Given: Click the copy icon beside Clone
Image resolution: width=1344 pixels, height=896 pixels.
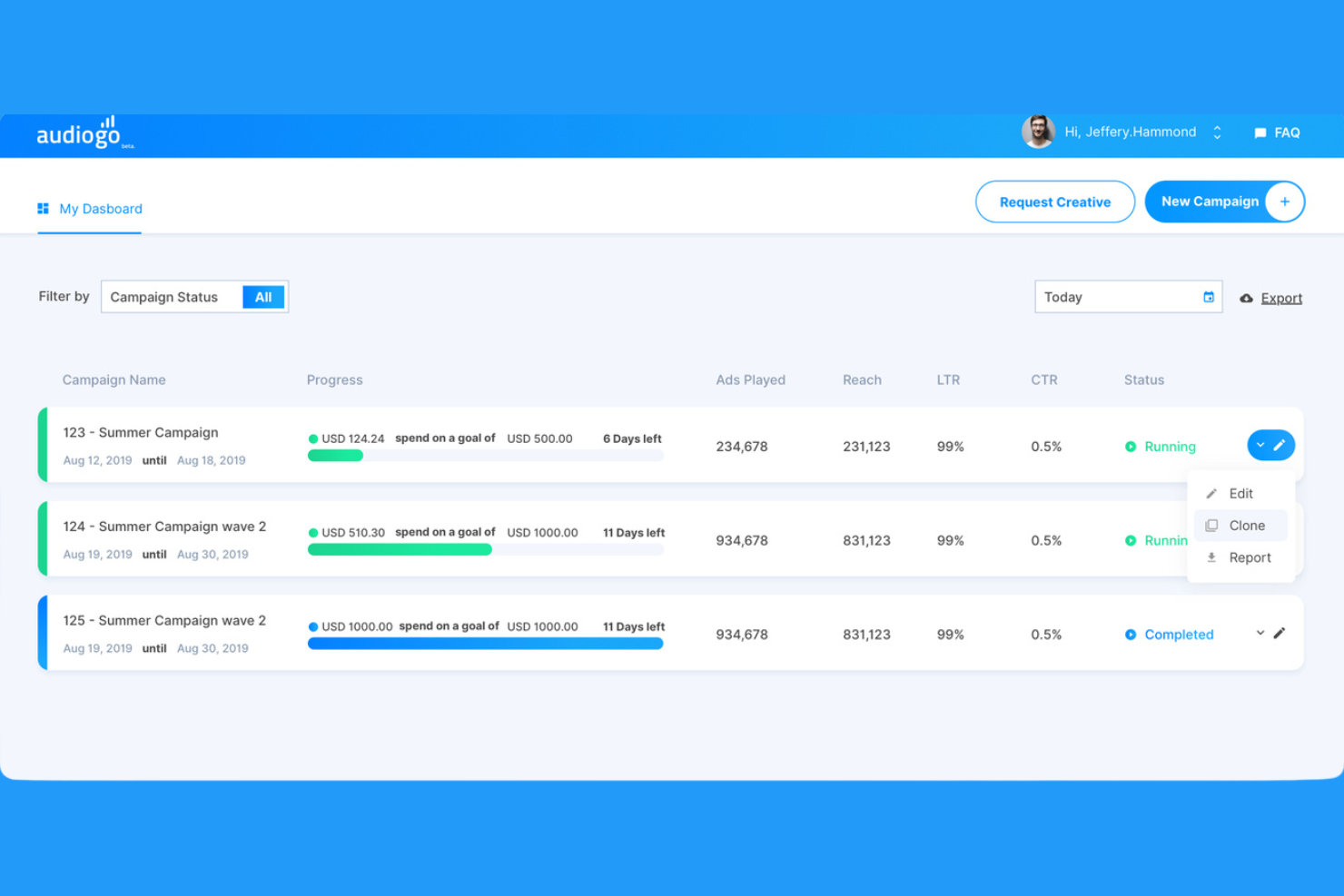Looking at the screenshot, I should coord(1211,526).
